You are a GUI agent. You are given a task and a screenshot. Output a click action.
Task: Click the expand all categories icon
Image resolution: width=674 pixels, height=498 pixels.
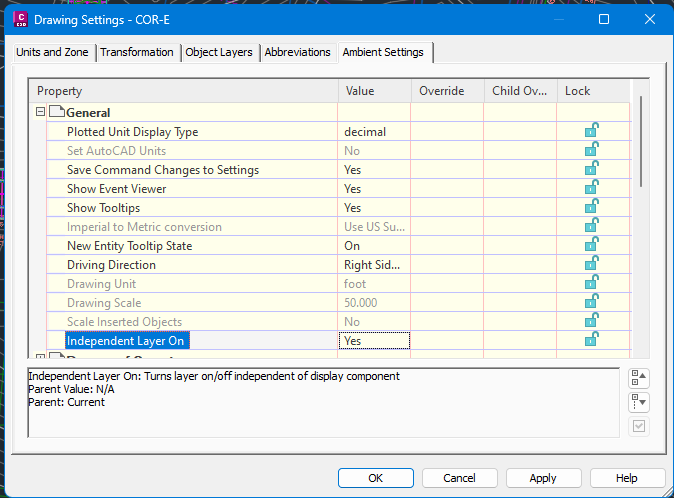tap(640, 402)
